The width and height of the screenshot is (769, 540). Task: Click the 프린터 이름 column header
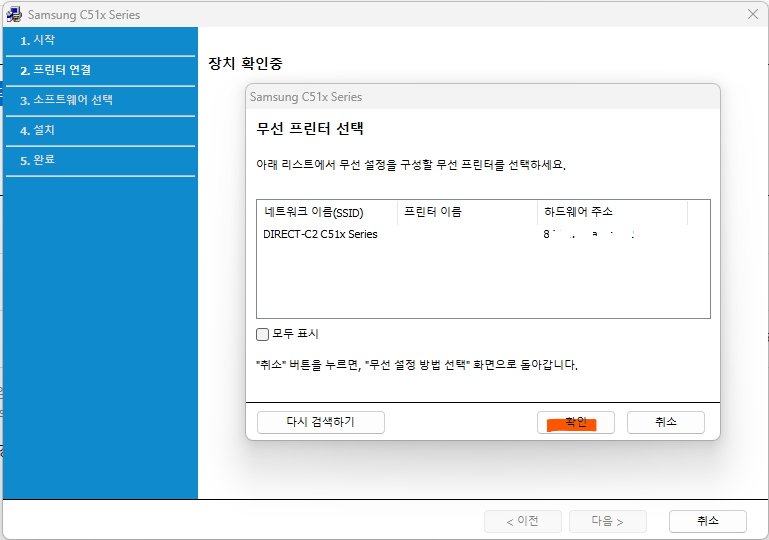[x=467, y=212]
